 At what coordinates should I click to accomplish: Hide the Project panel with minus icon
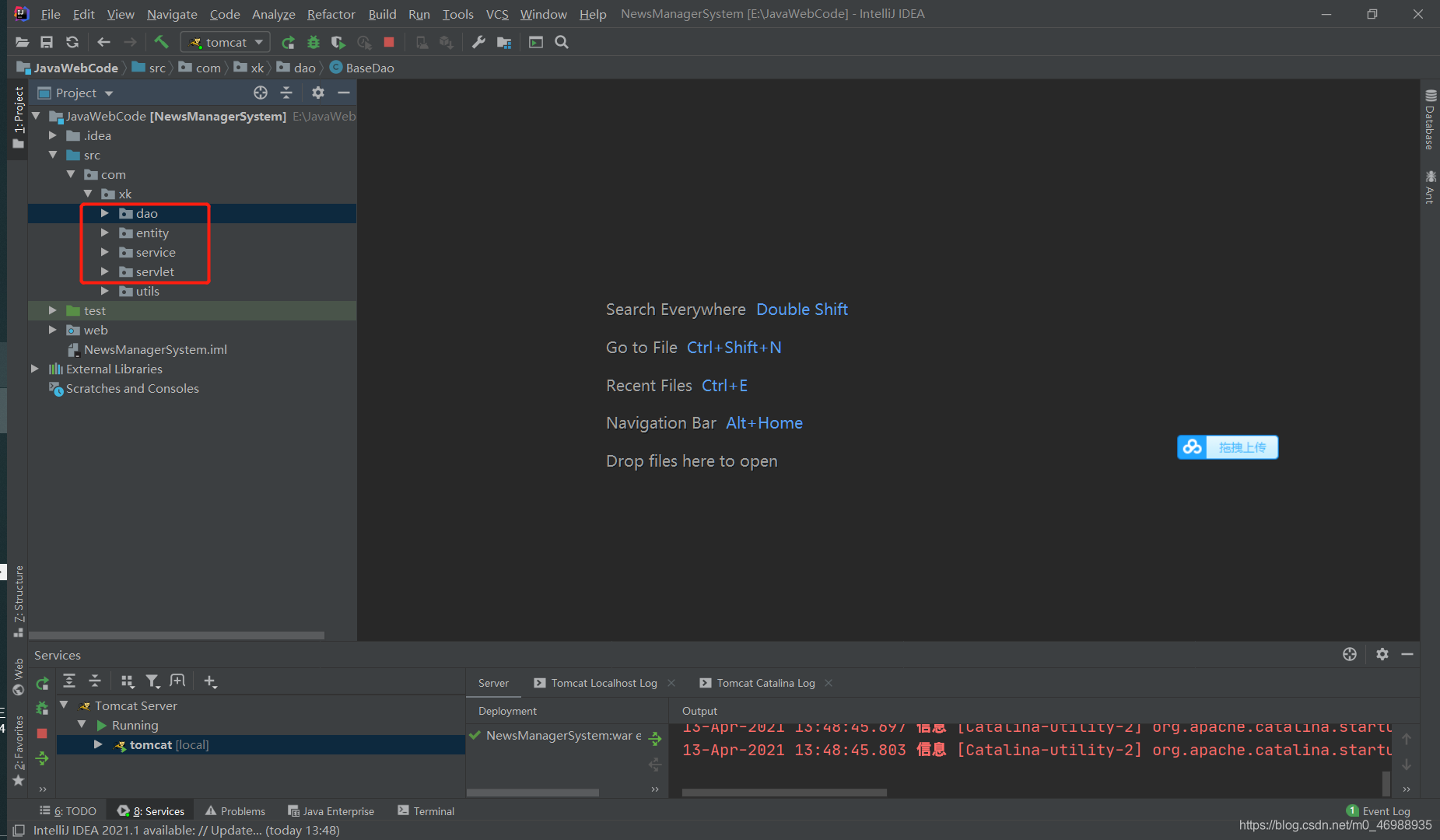pyautogui.click(x=344, y=93)
